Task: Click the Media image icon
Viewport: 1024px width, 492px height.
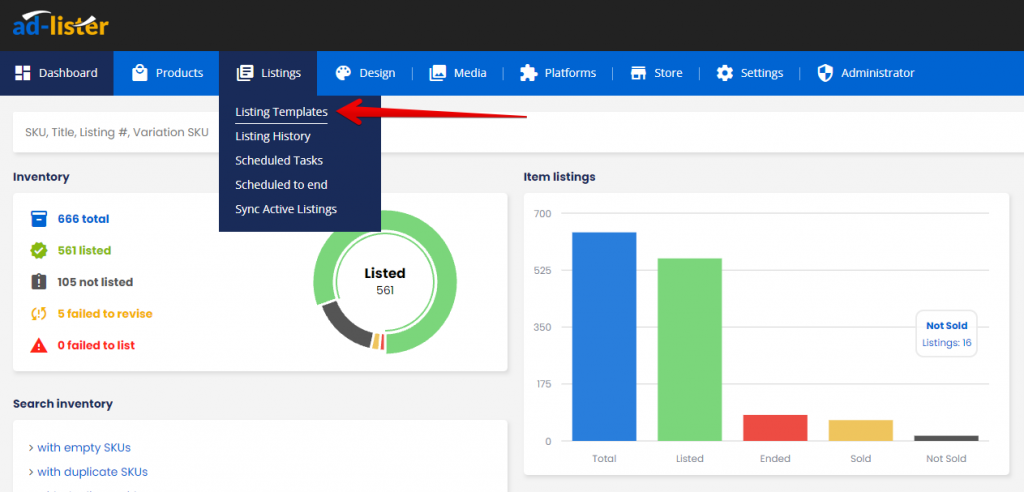Action: (x=438, y=73)
